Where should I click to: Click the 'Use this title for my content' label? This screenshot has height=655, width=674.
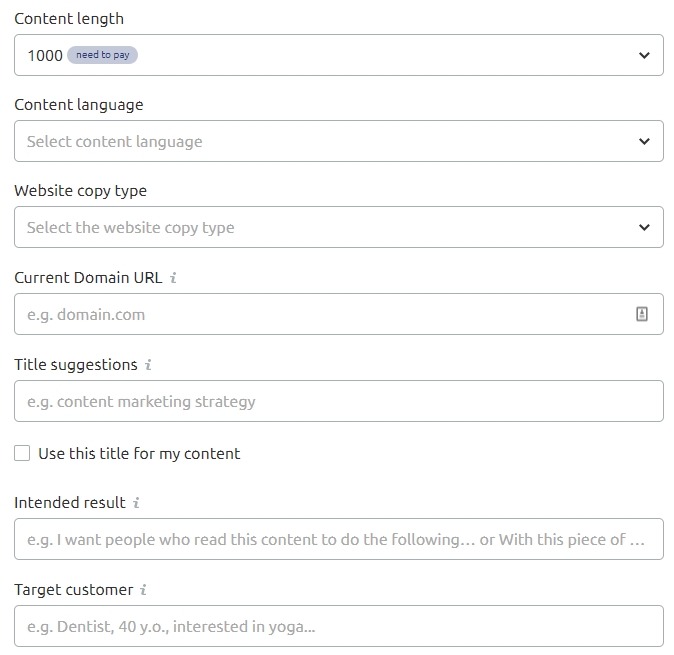[139, 454]
